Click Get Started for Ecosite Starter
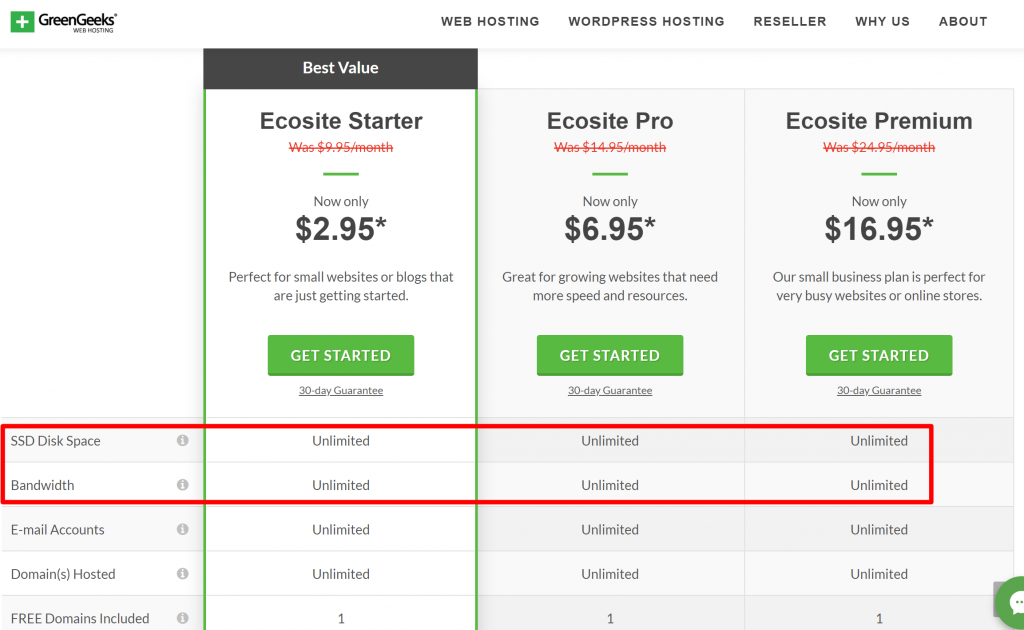1024x630 pixels. click(341, 355)
